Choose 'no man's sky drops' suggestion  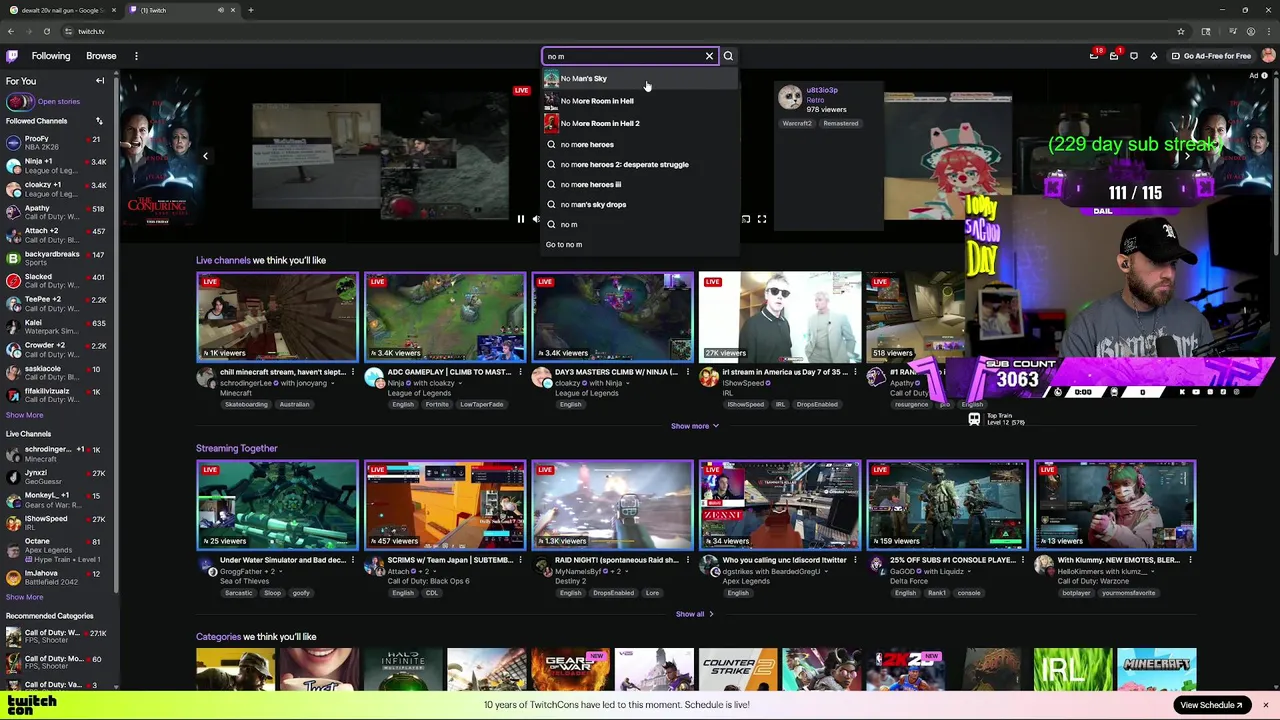click(640, 204)
